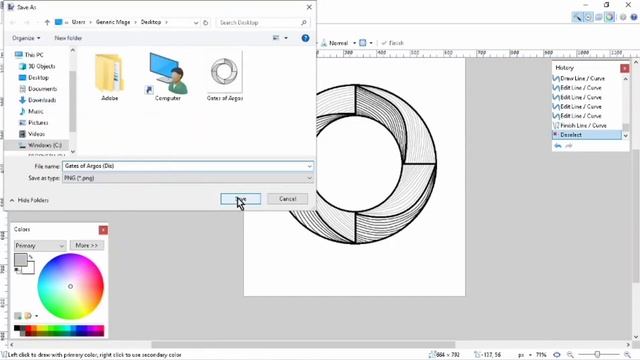Close the History panel
This screenshot has width=640, height=360.
click(x=624, y=68)
